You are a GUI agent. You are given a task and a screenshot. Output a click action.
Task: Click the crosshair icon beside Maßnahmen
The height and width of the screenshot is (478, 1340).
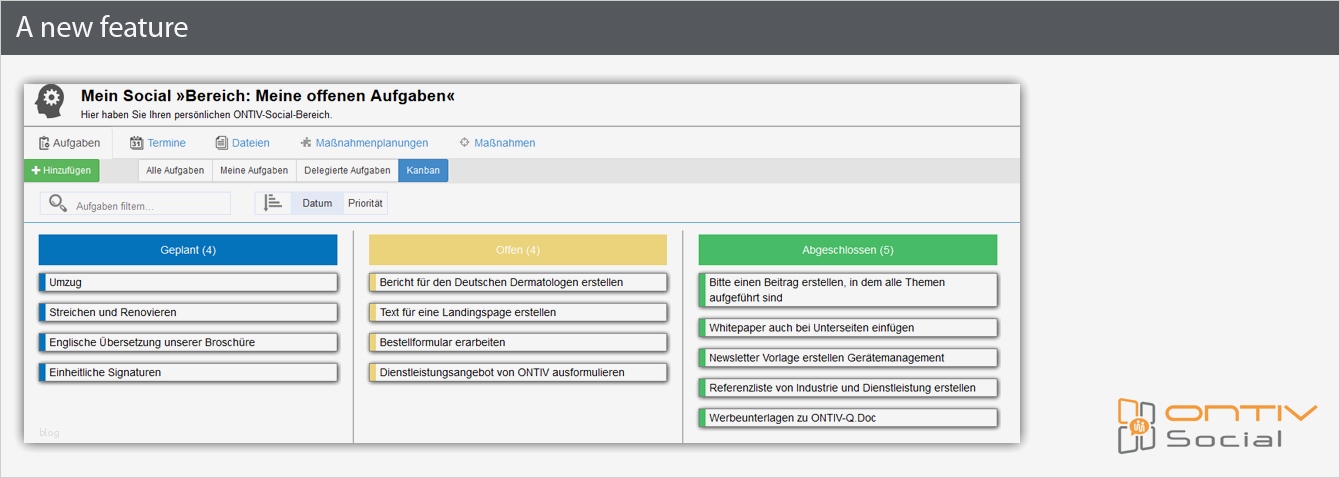[x=464, y=143]
